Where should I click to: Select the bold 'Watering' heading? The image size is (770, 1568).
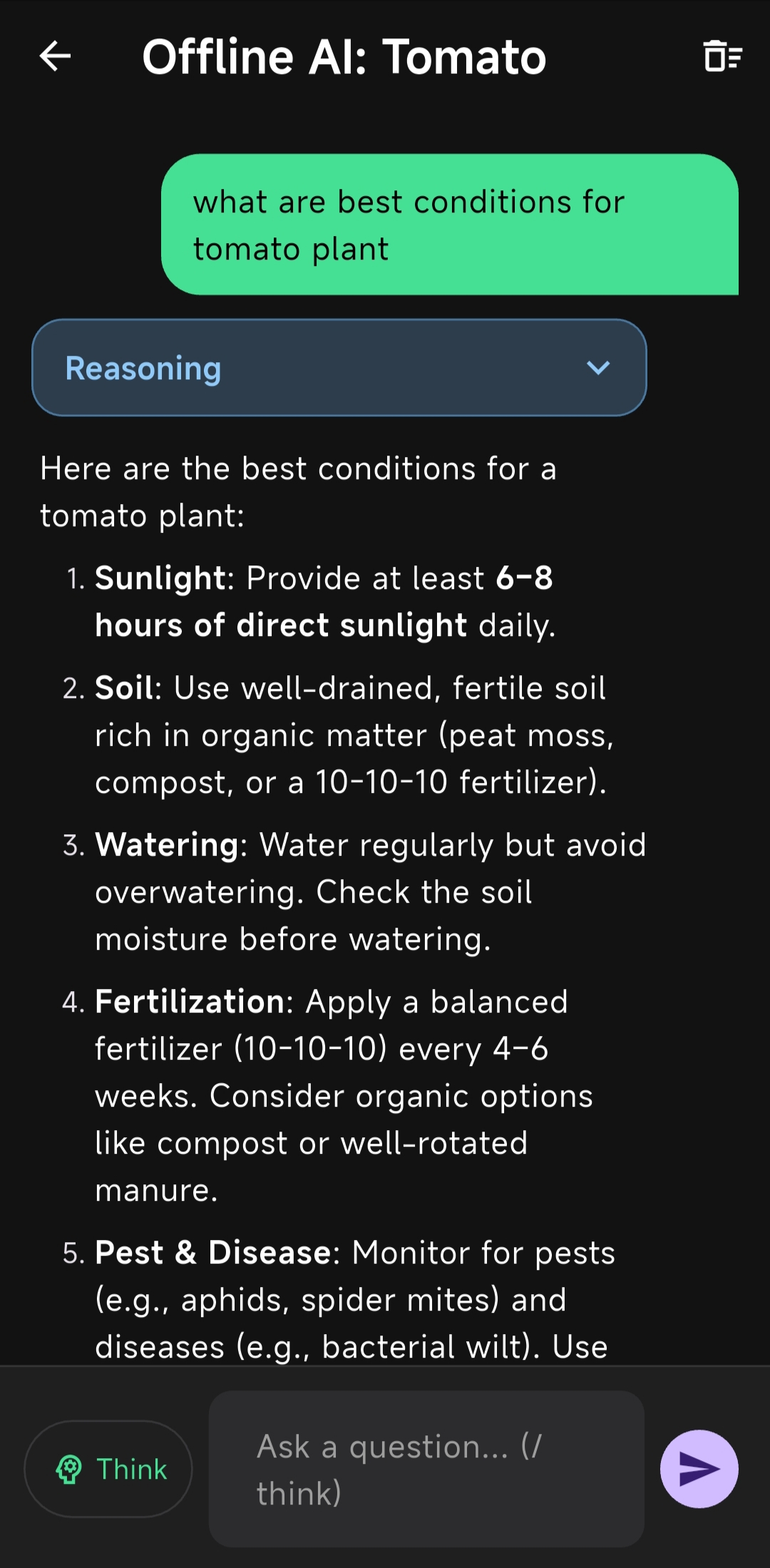167,845
